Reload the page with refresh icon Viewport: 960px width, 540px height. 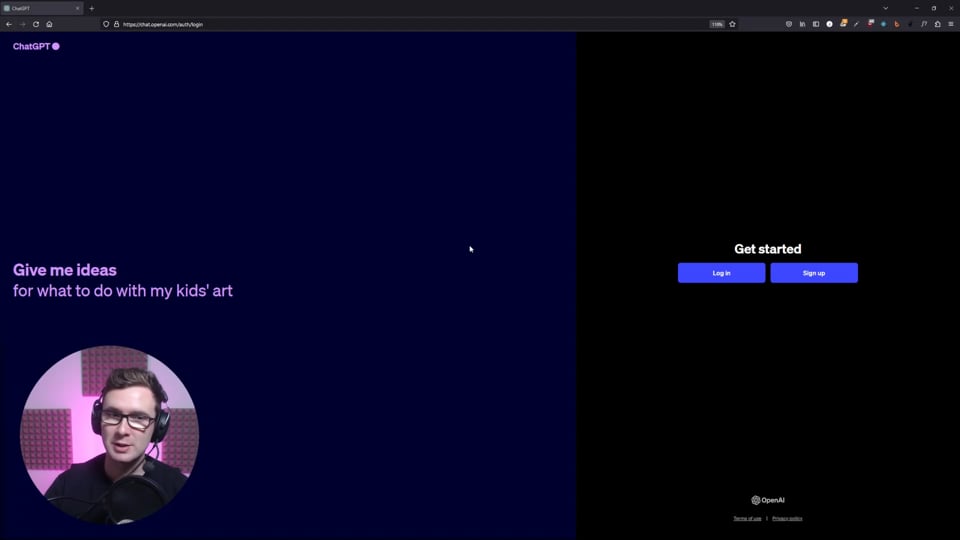(x=36, y=24)
